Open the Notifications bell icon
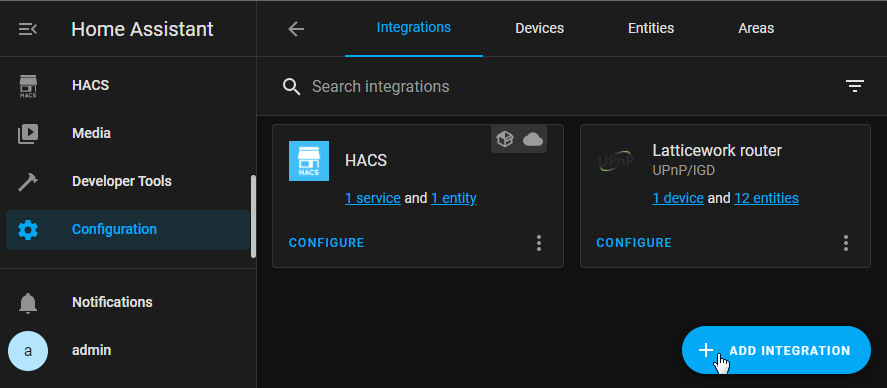The image size is (887, 388). [x=28, y=303]
